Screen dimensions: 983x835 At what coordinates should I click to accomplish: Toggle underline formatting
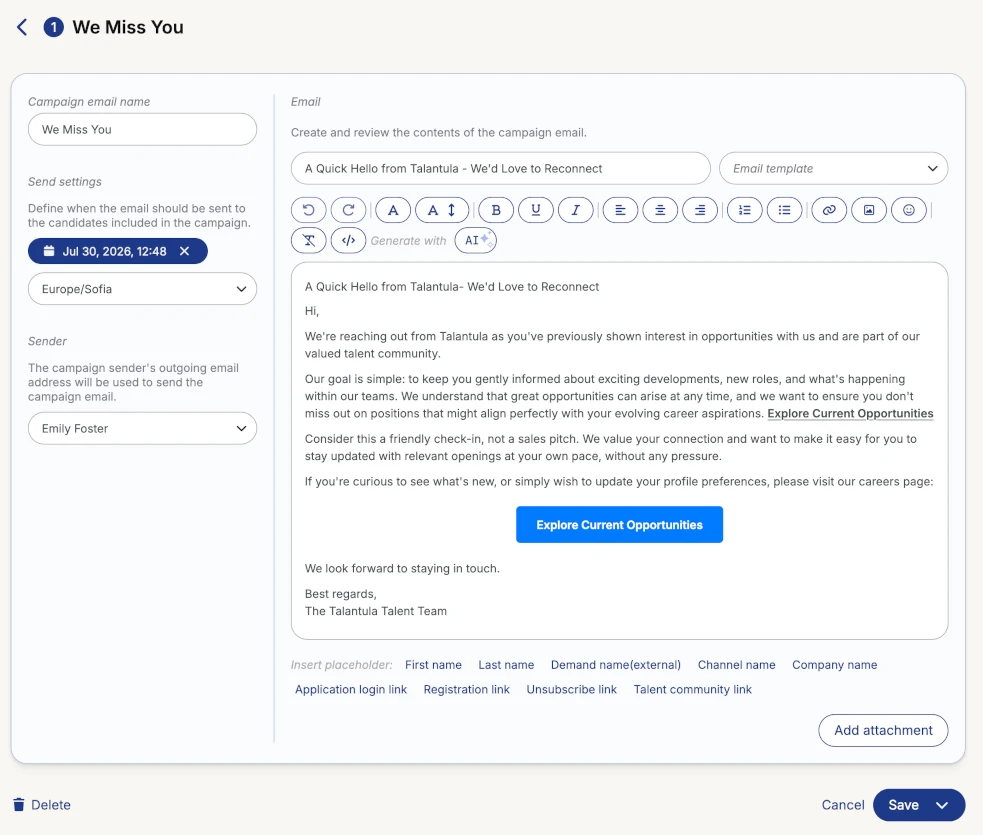[x=536, y=210]
